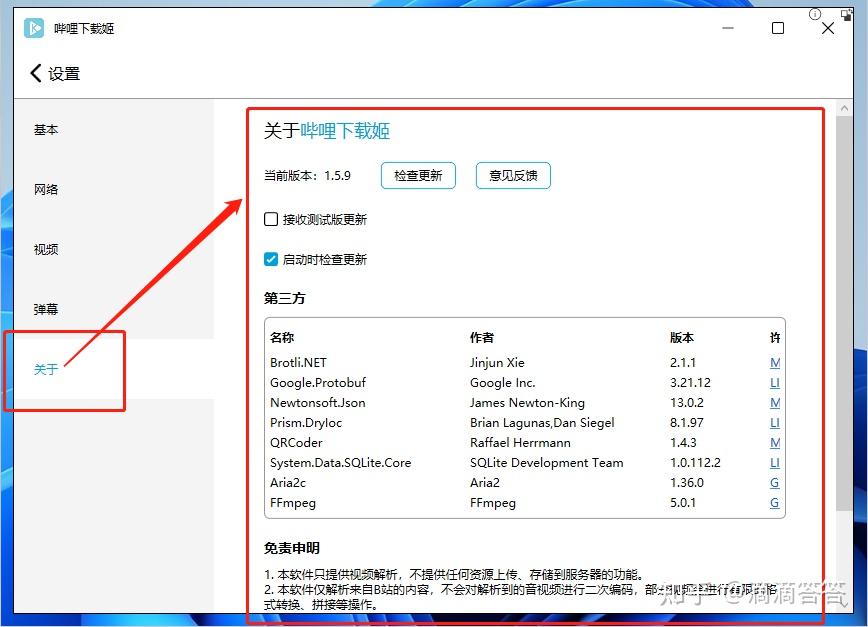Open license link for Google.Protobuf row
The height and width of the screenshot is (627, 868).
pyautogui.click(x=775, y=383)
